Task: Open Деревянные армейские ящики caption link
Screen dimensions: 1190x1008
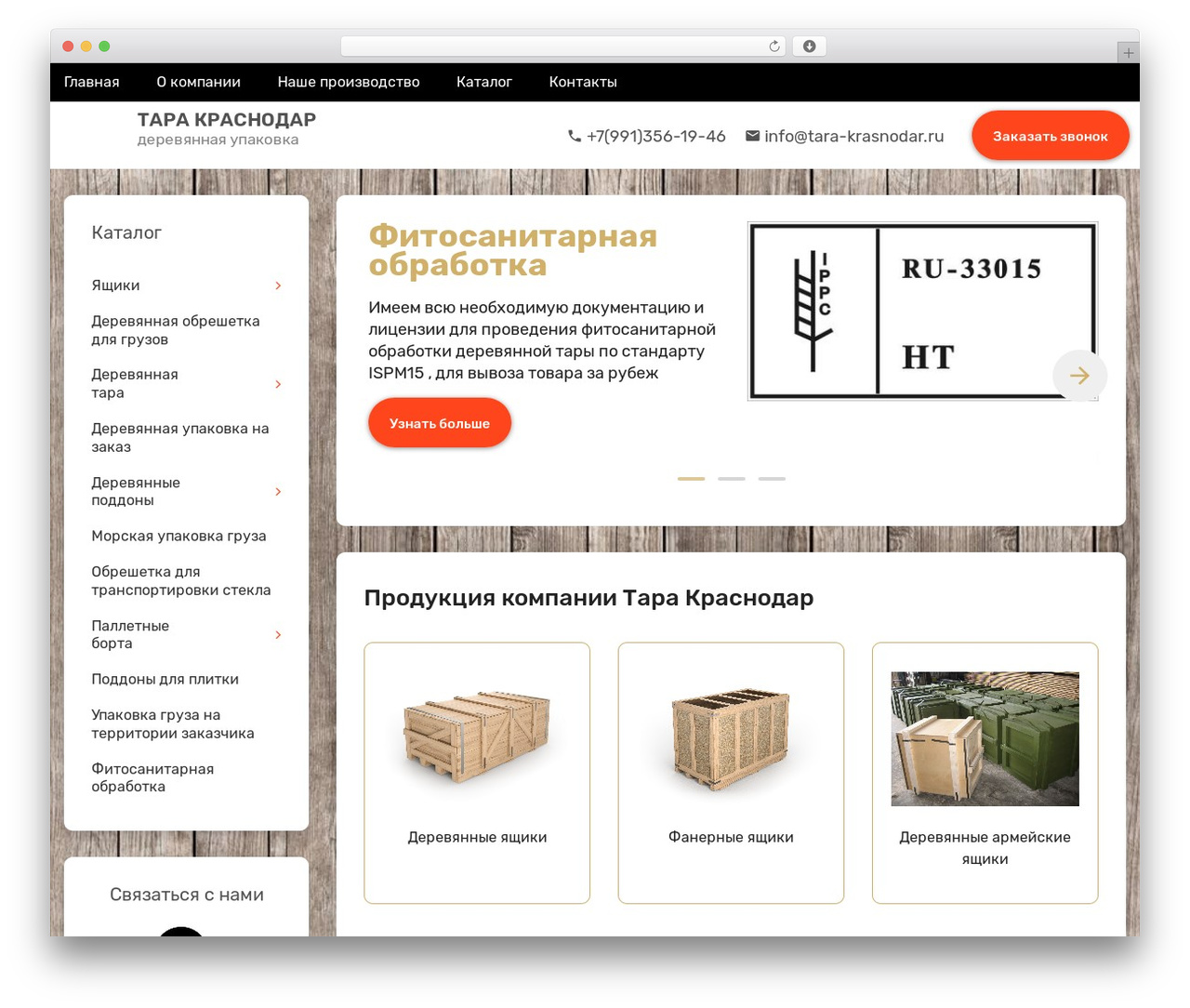Action: [985, 848]
